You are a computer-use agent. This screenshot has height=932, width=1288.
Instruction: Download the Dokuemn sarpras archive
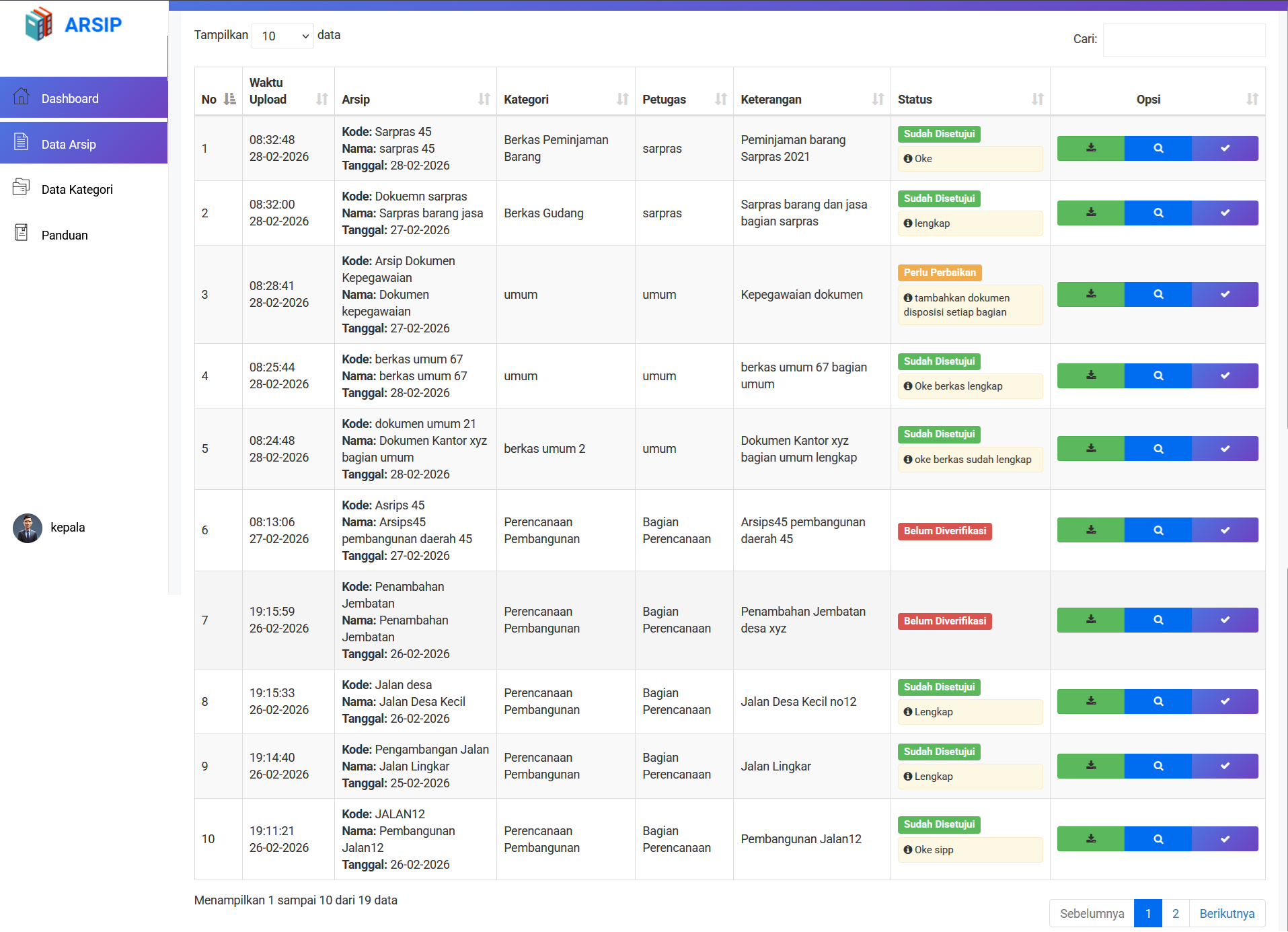(x=1091, y=213)
